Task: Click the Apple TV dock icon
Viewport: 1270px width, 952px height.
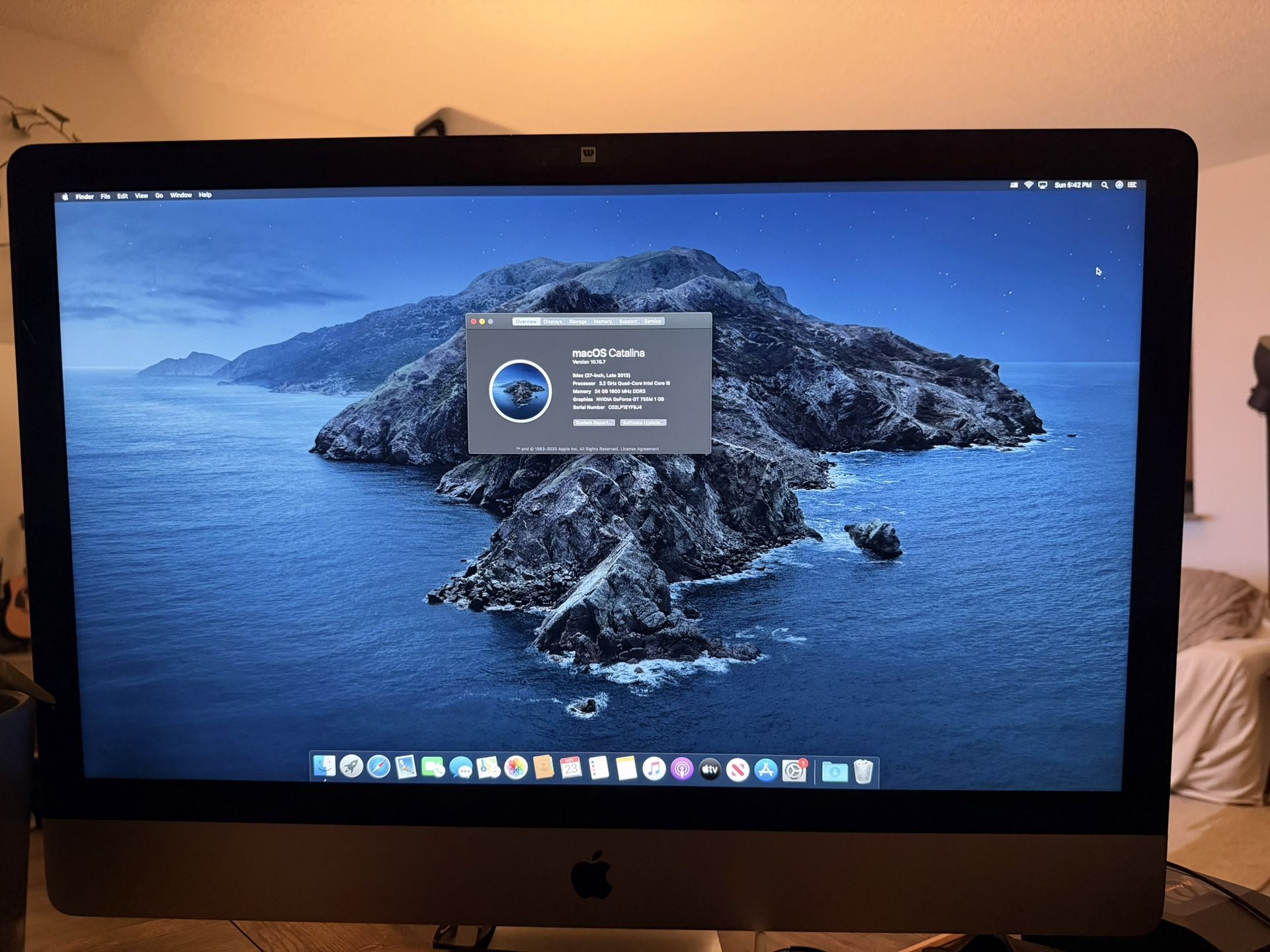Action: click(710, 770)
